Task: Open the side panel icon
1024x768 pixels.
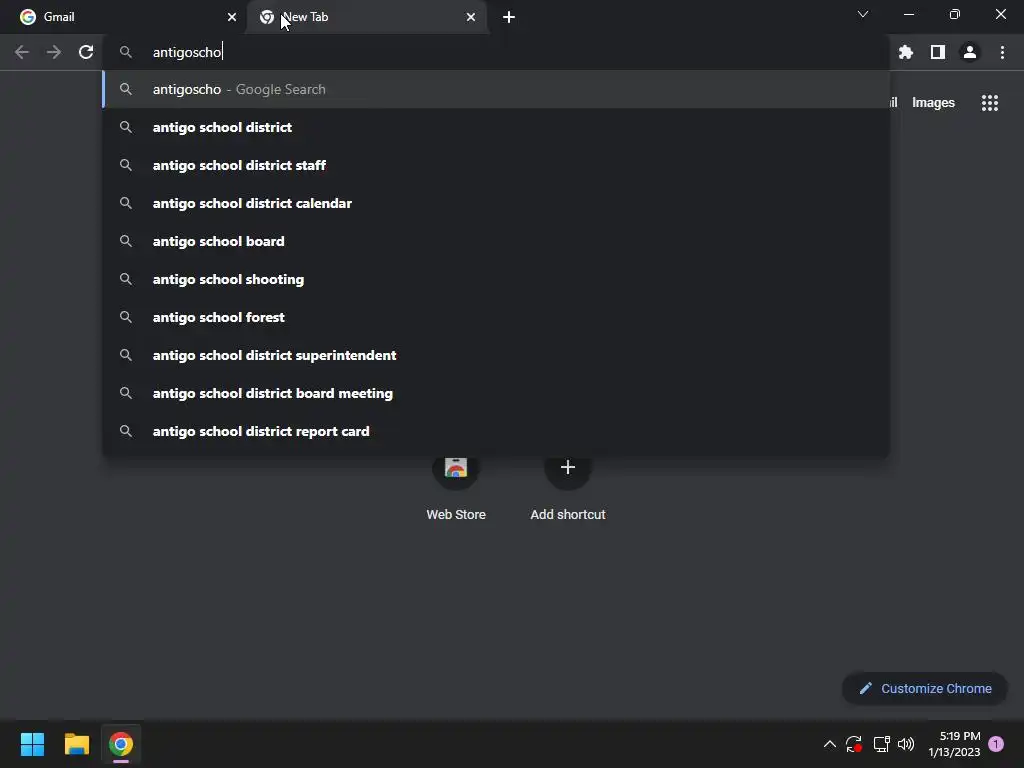Action: 938,52
